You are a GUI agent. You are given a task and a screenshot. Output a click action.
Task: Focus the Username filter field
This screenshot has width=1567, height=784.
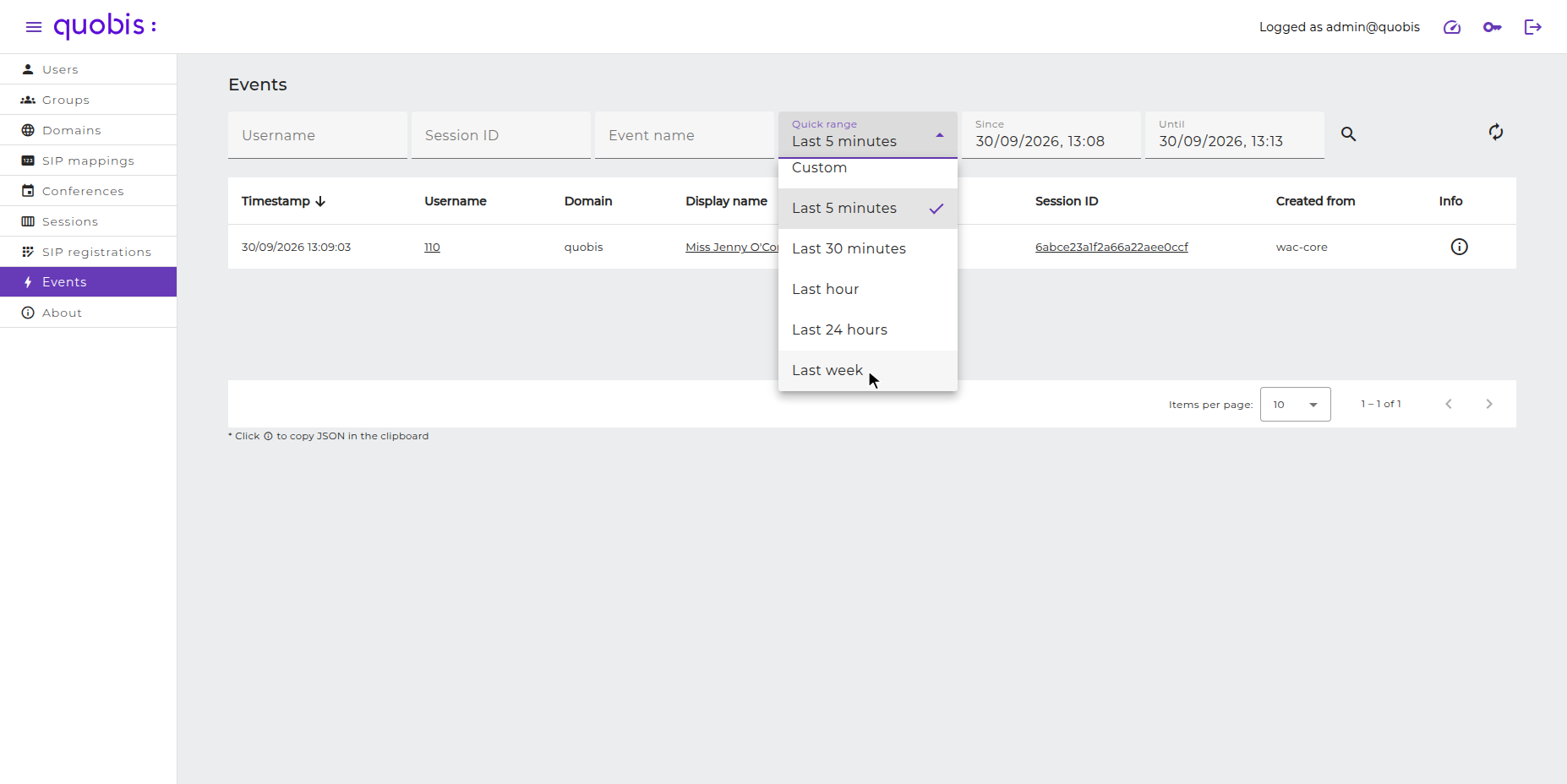318,135
